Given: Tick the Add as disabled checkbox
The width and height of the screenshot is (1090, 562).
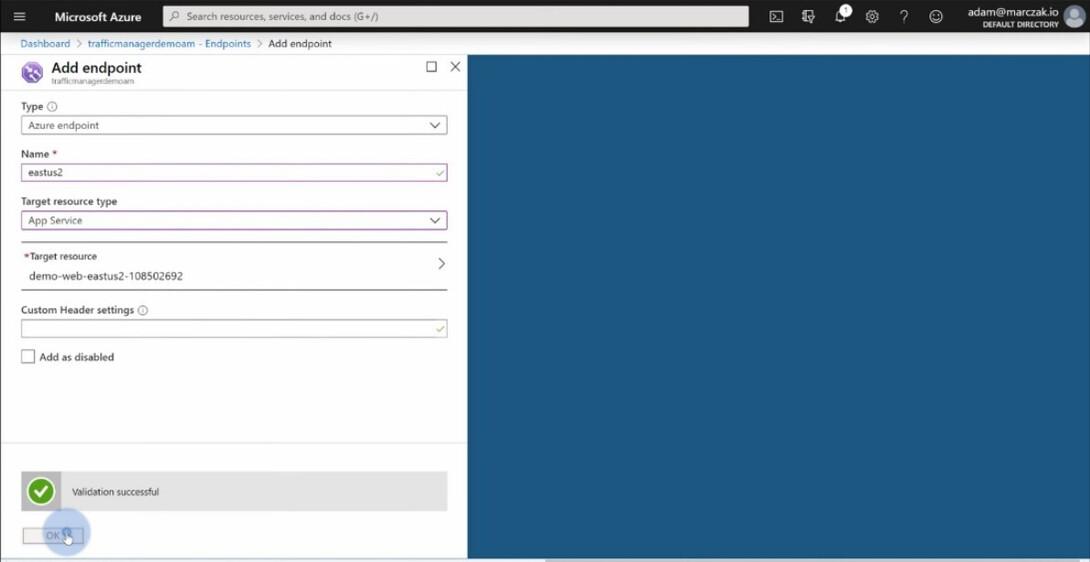Looking at the screenshot, I should 28,357.
